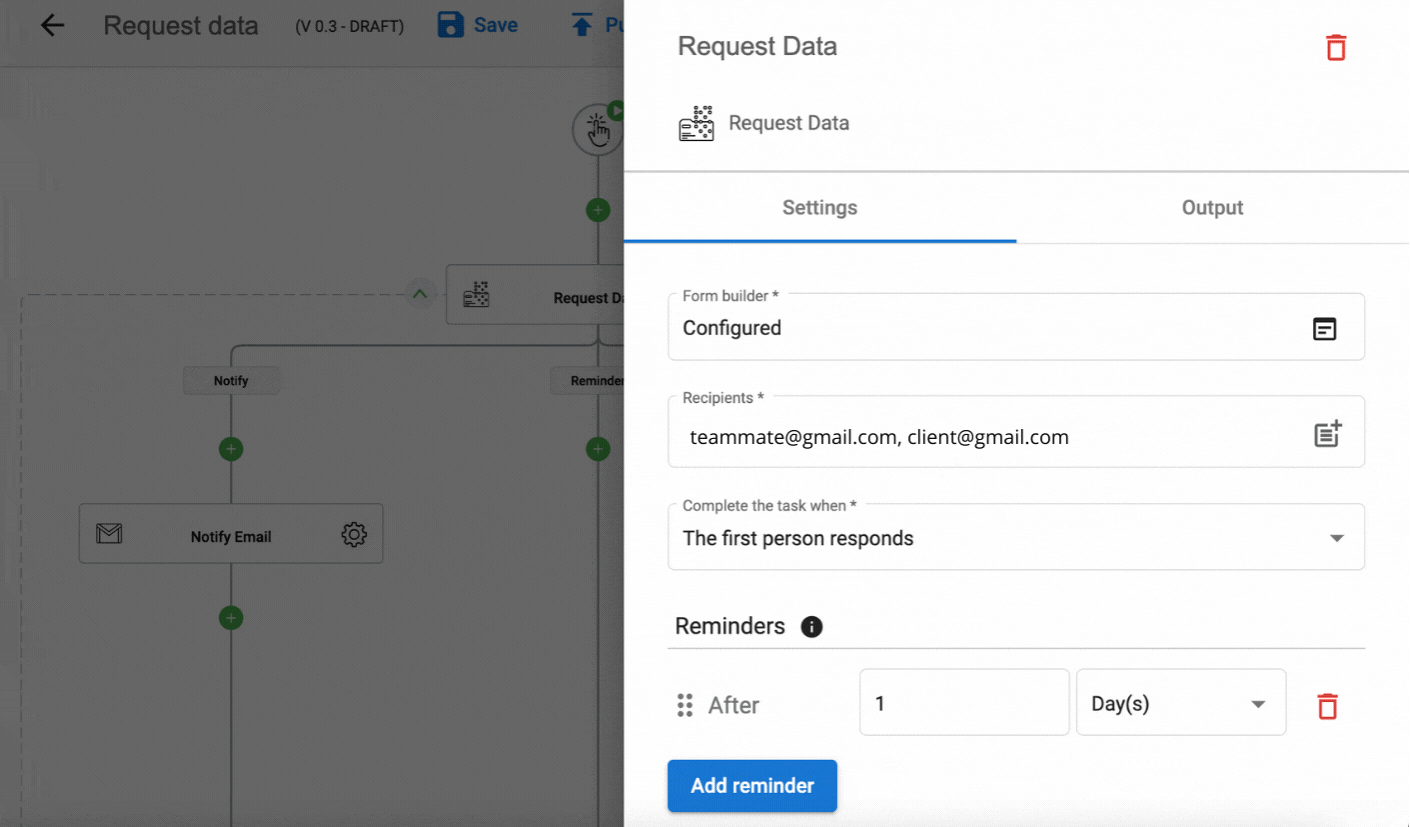Viewport: 1410px width, 827px height.
Task: Open the 'Complete the task when' dropdown
Action: pyautogui.click(x=1016, y=538)
